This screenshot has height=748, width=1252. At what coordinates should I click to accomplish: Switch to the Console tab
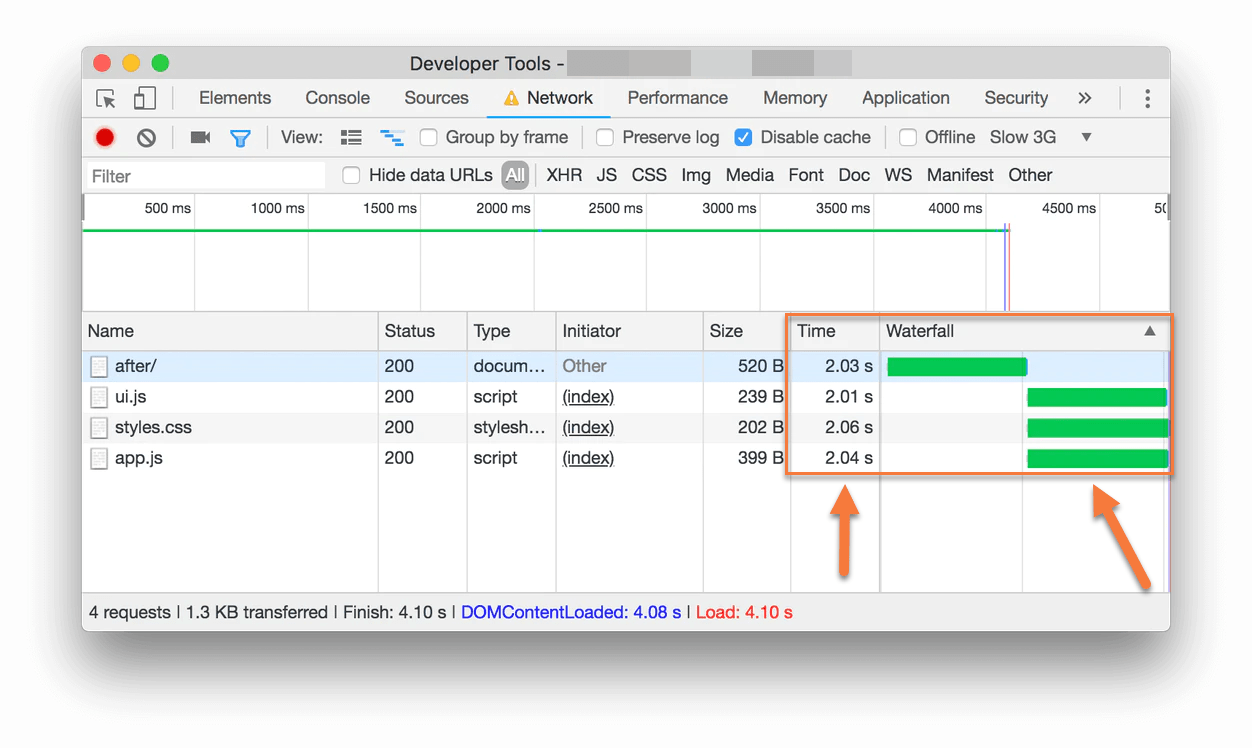click(337, 98)
